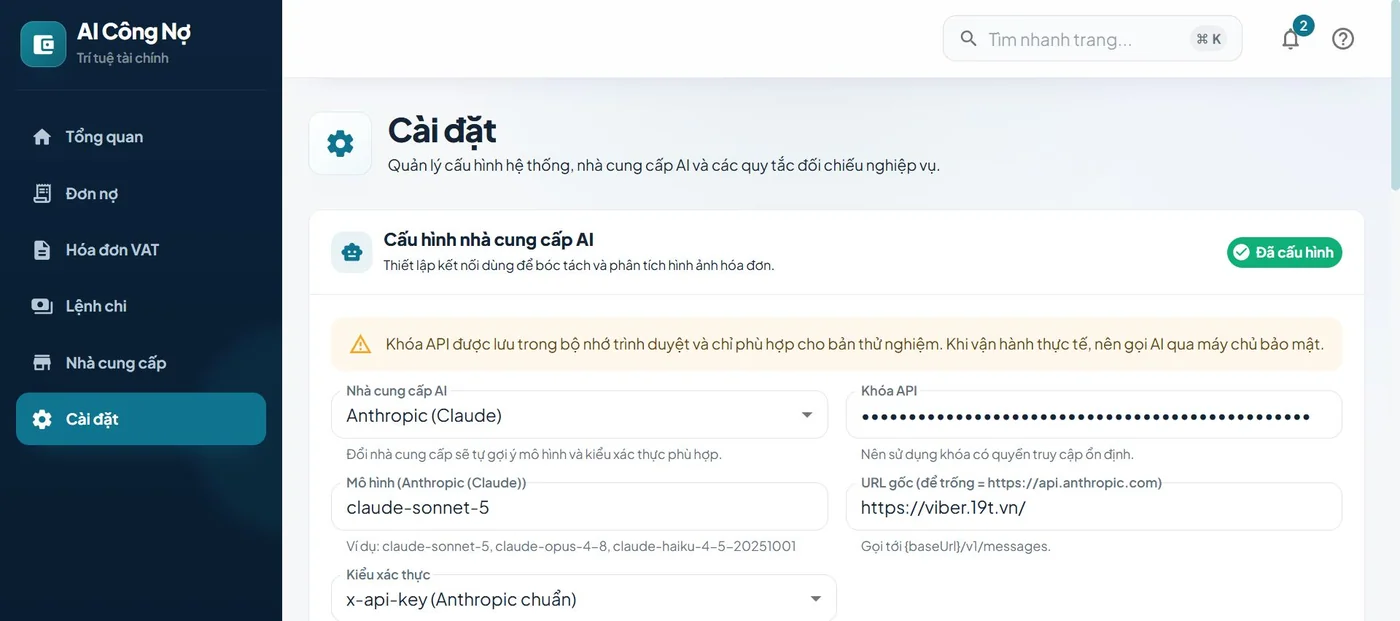The image size is (1400, 621).
Task: Click the page scrollbar on the right edge
Action: [x=1395, y=95]
